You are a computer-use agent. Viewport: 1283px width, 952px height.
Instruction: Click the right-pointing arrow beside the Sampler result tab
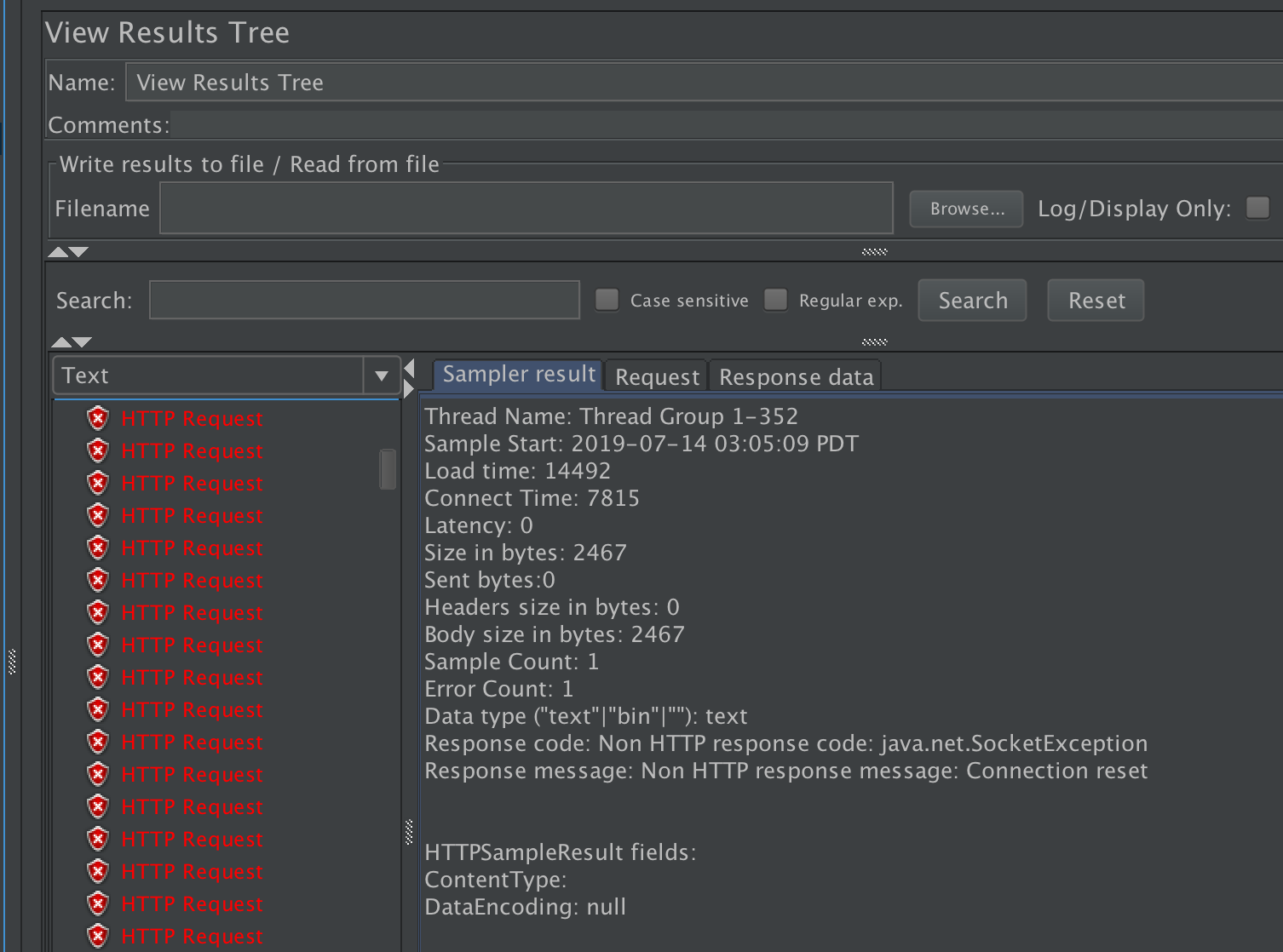pos(410,389)
